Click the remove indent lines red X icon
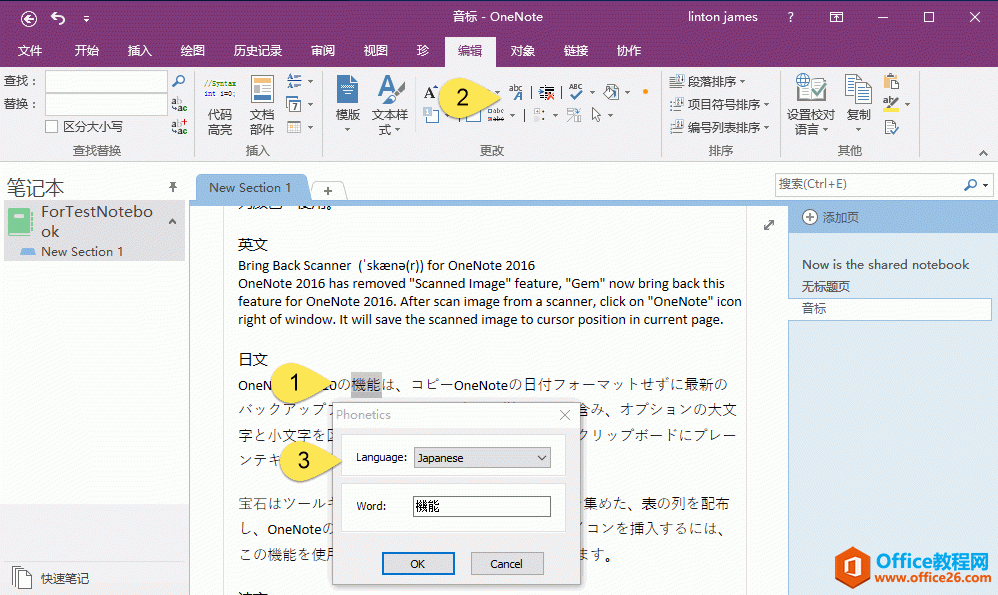 [x=546, y=93]
